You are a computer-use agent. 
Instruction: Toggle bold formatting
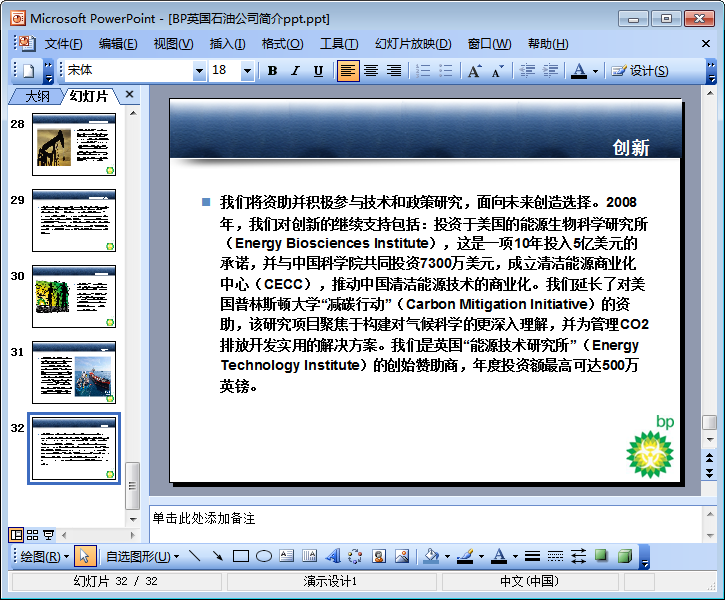272,71
